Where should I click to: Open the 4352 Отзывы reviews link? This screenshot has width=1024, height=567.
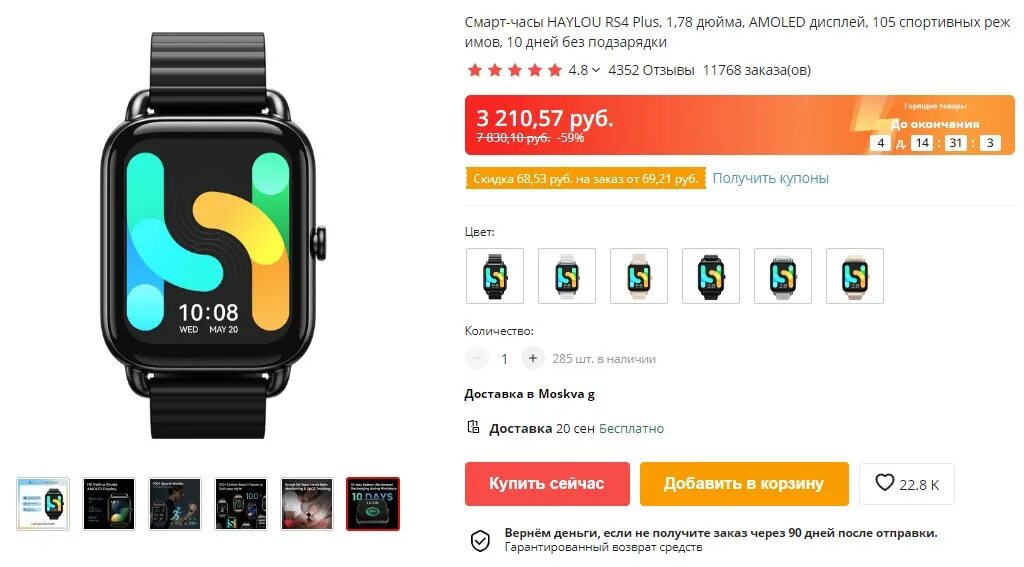tap(651, 70)
